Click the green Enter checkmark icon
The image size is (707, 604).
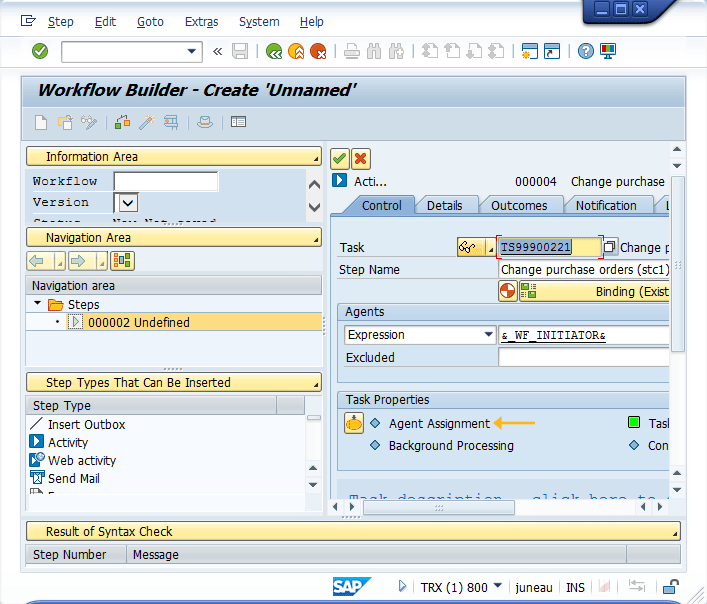(40, 51)
